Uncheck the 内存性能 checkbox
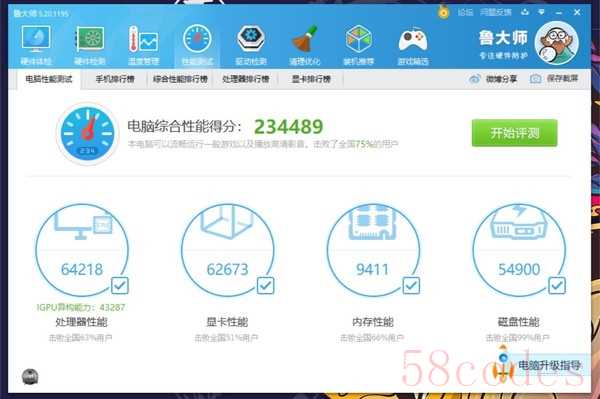 411,285
